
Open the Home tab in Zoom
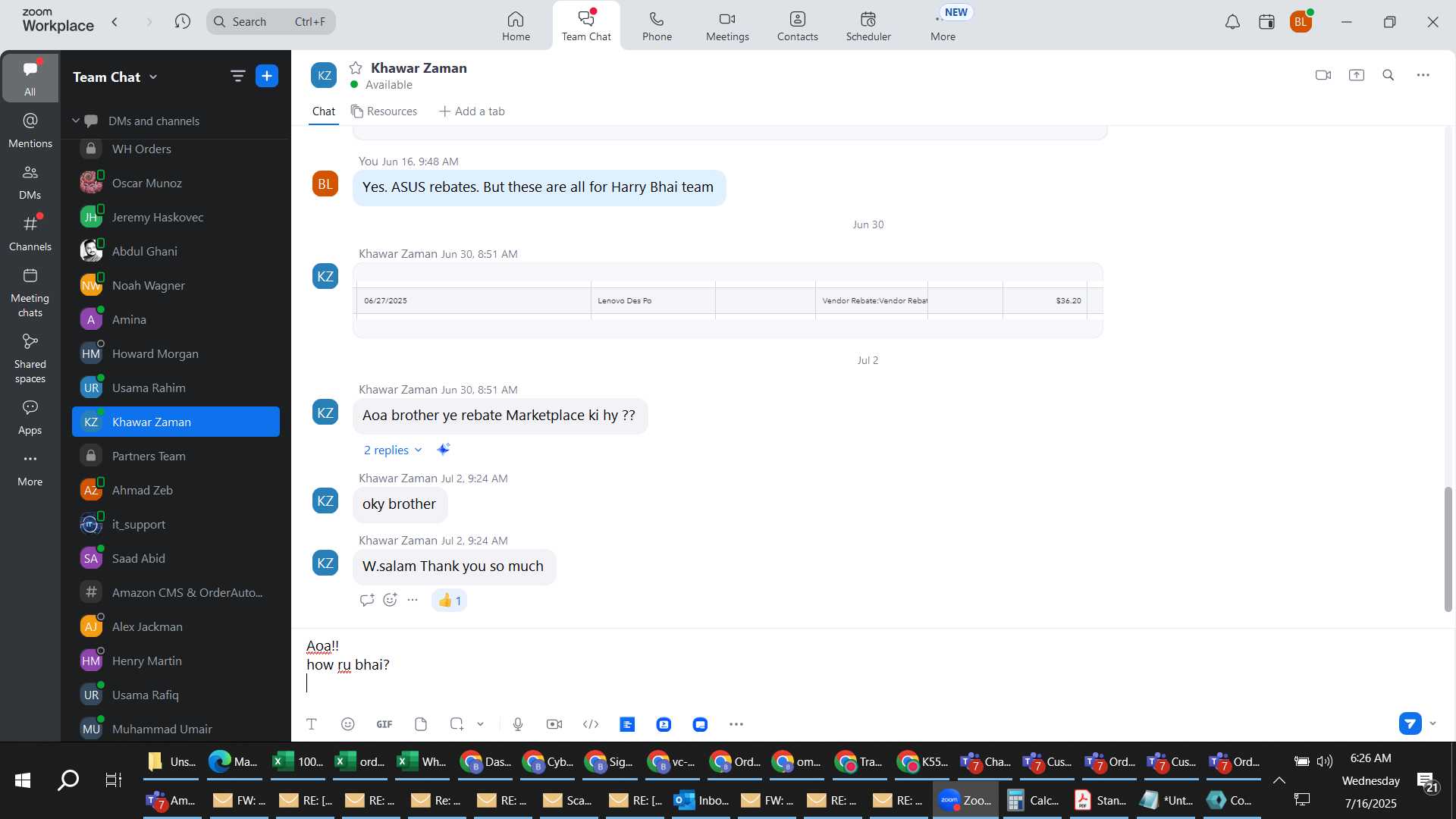click(516, 26)
